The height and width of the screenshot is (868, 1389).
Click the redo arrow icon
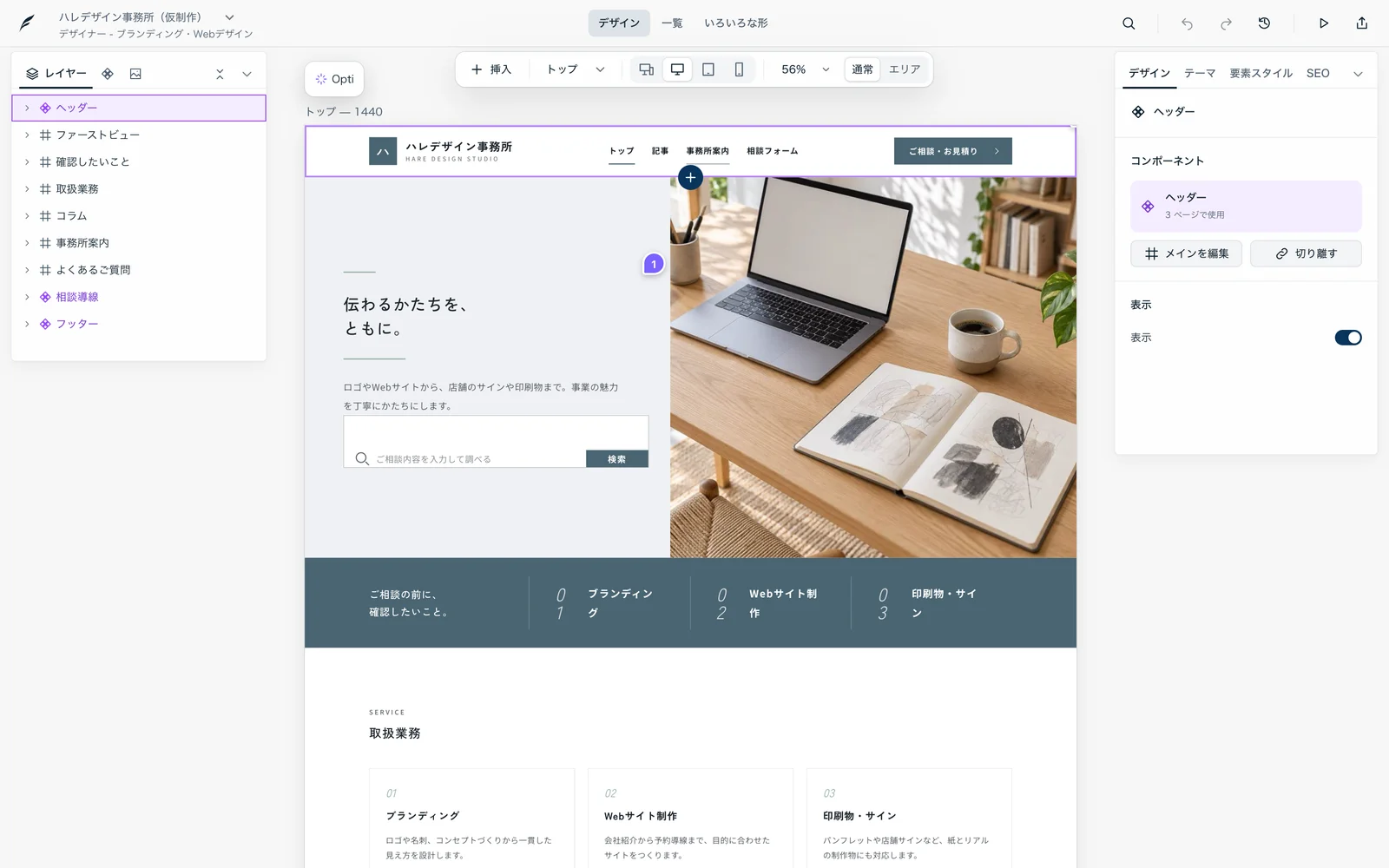click(1226, 23)
